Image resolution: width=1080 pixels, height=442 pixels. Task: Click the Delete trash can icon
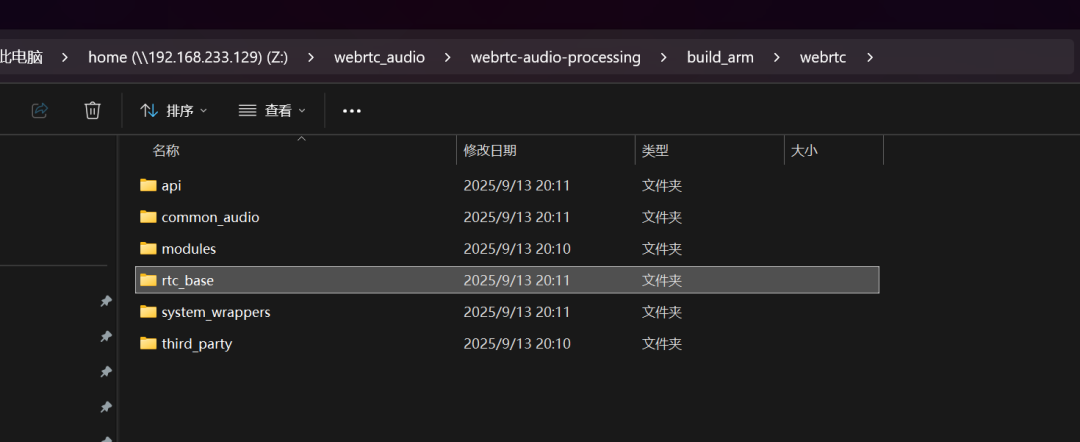click(93, 110)
